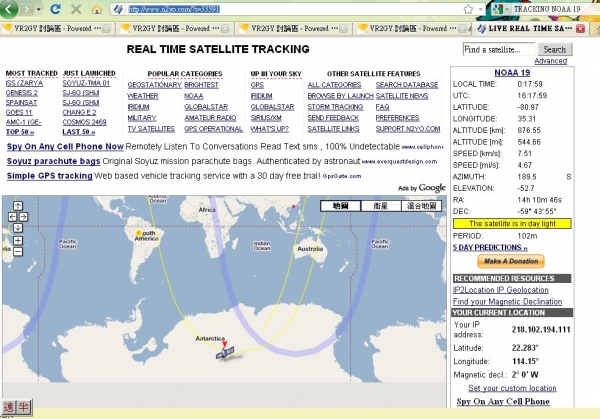
Task: Zoom out on the map
Action: pyautogui.click(x=18, y=252)
